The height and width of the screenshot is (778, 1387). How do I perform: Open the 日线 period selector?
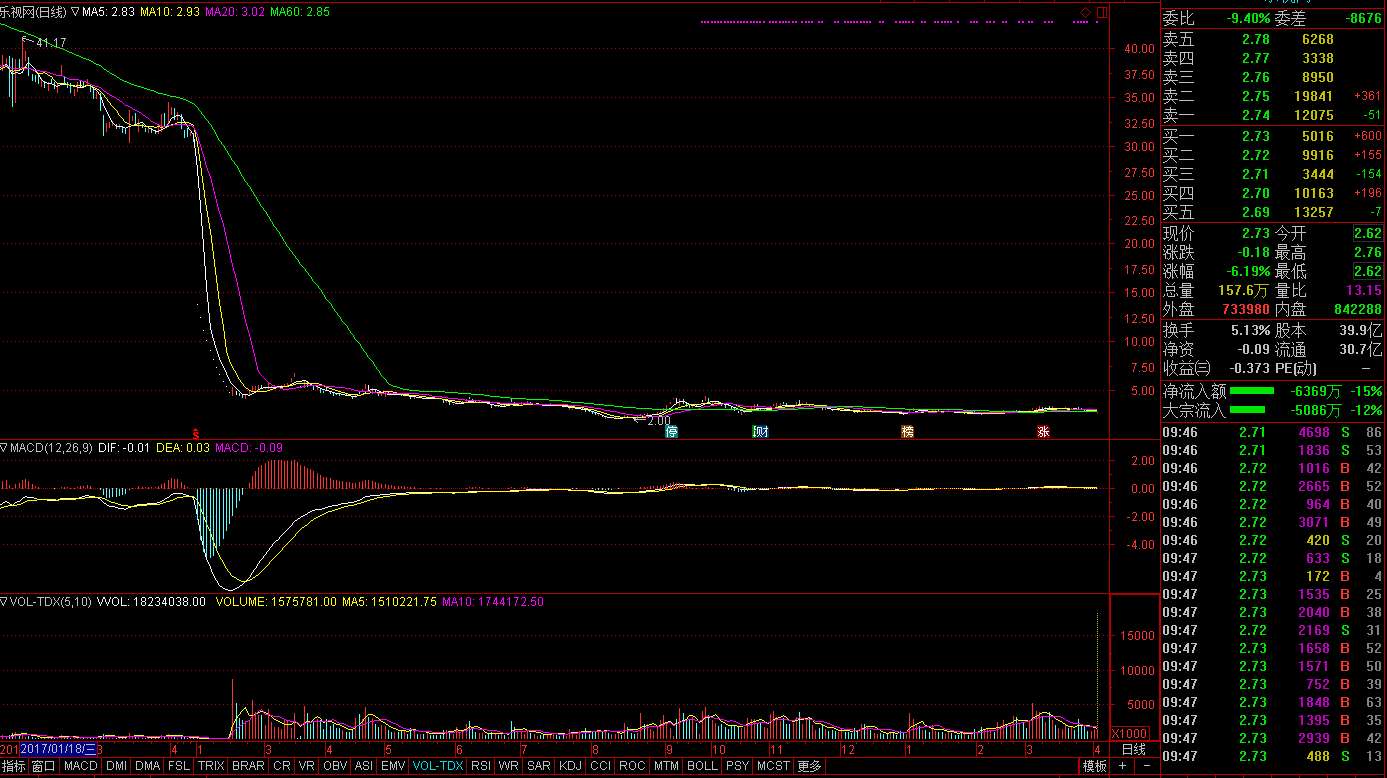(x=1133, y=749)
